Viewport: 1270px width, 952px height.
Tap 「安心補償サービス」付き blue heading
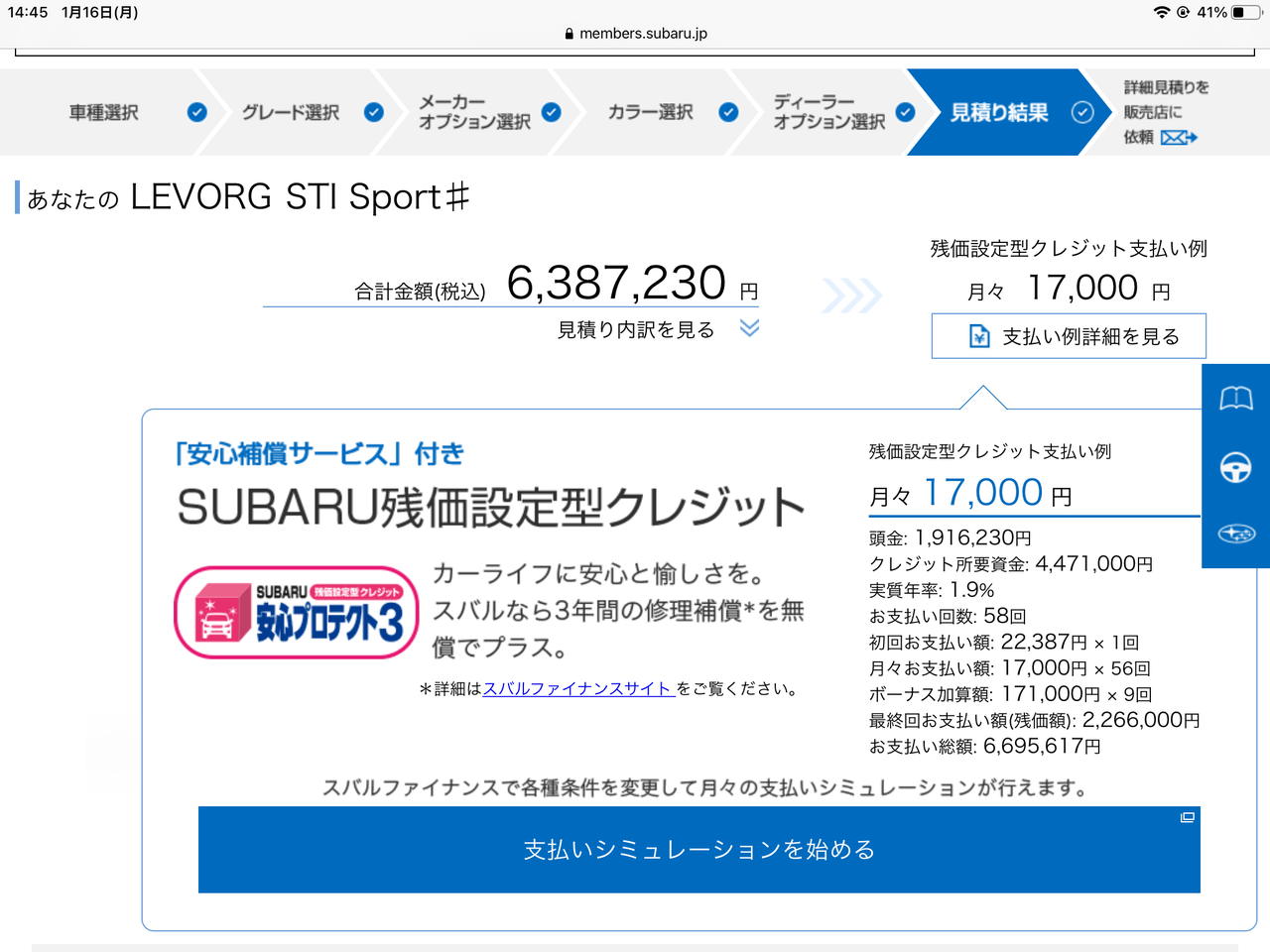click(319, 454)
